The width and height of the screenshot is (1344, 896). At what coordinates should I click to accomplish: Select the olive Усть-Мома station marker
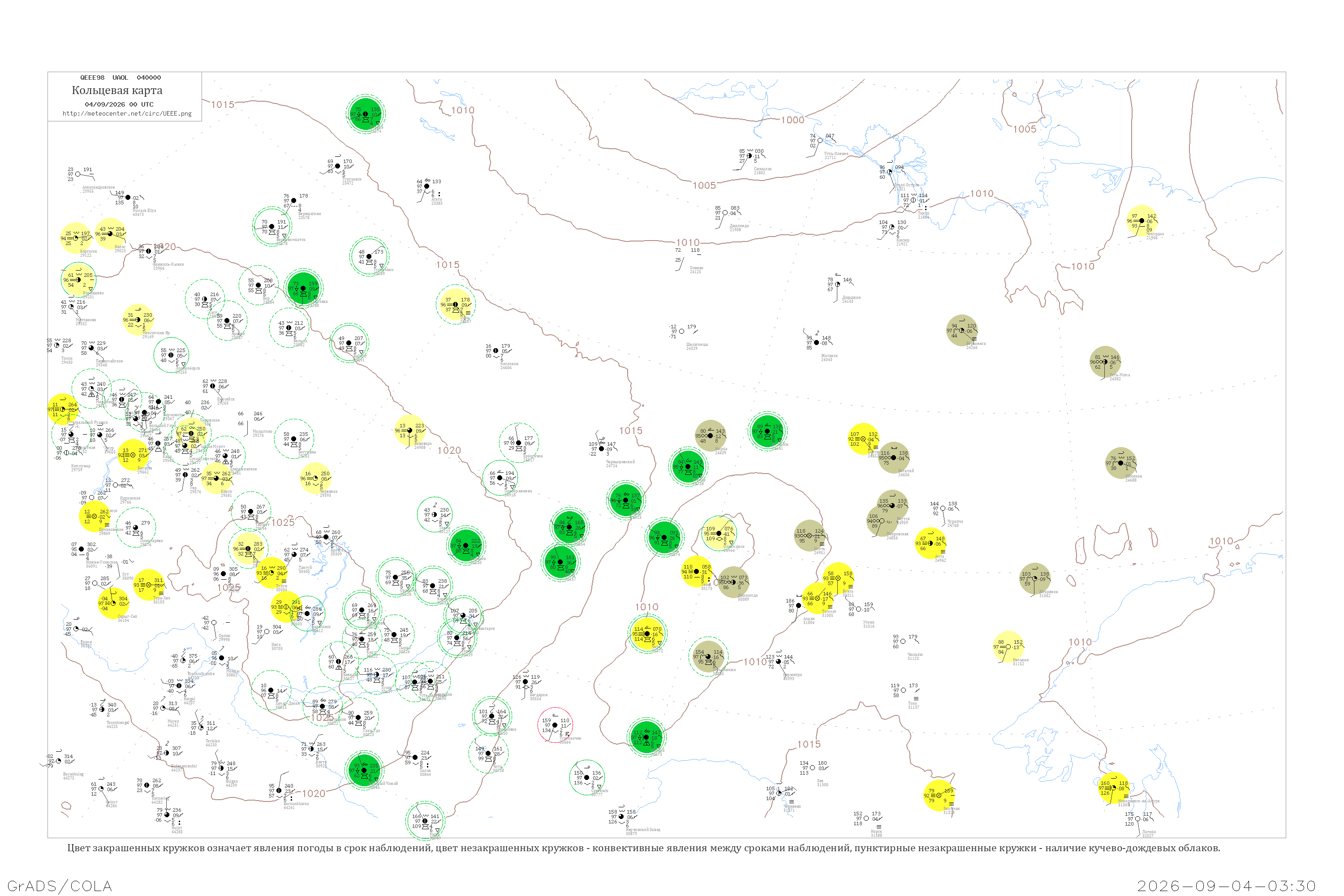[1105, 362]
